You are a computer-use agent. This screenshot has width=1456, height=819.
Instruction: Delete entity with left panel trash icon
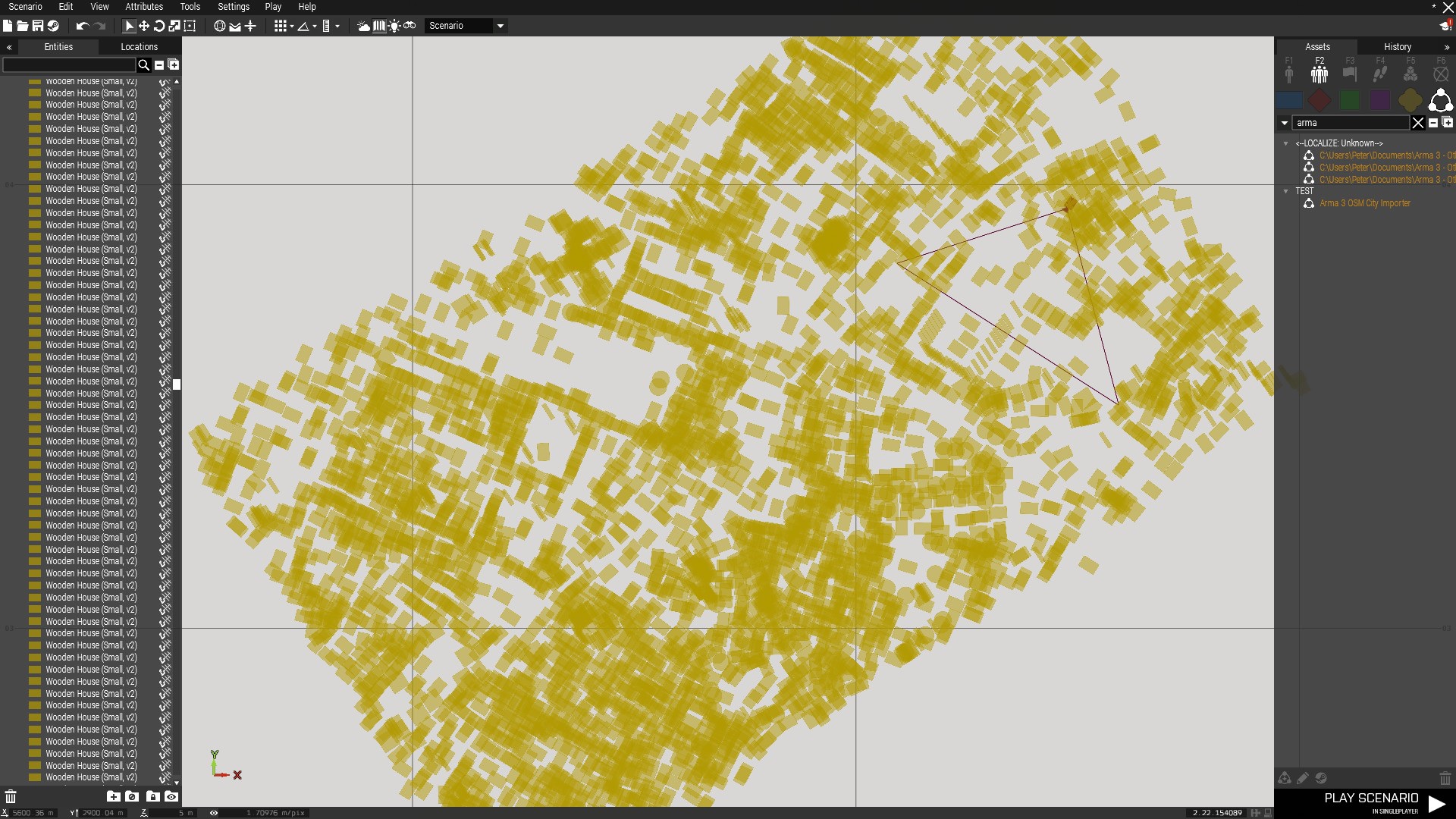pos(11,796)
